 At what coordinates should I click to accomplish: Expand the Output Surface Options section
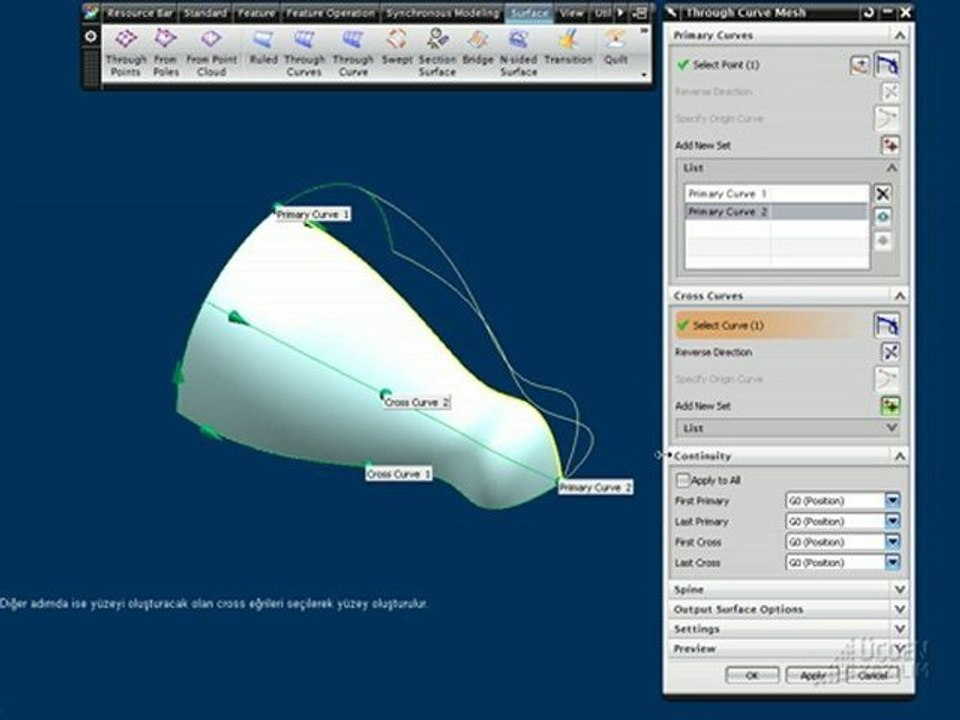point(789,609)
